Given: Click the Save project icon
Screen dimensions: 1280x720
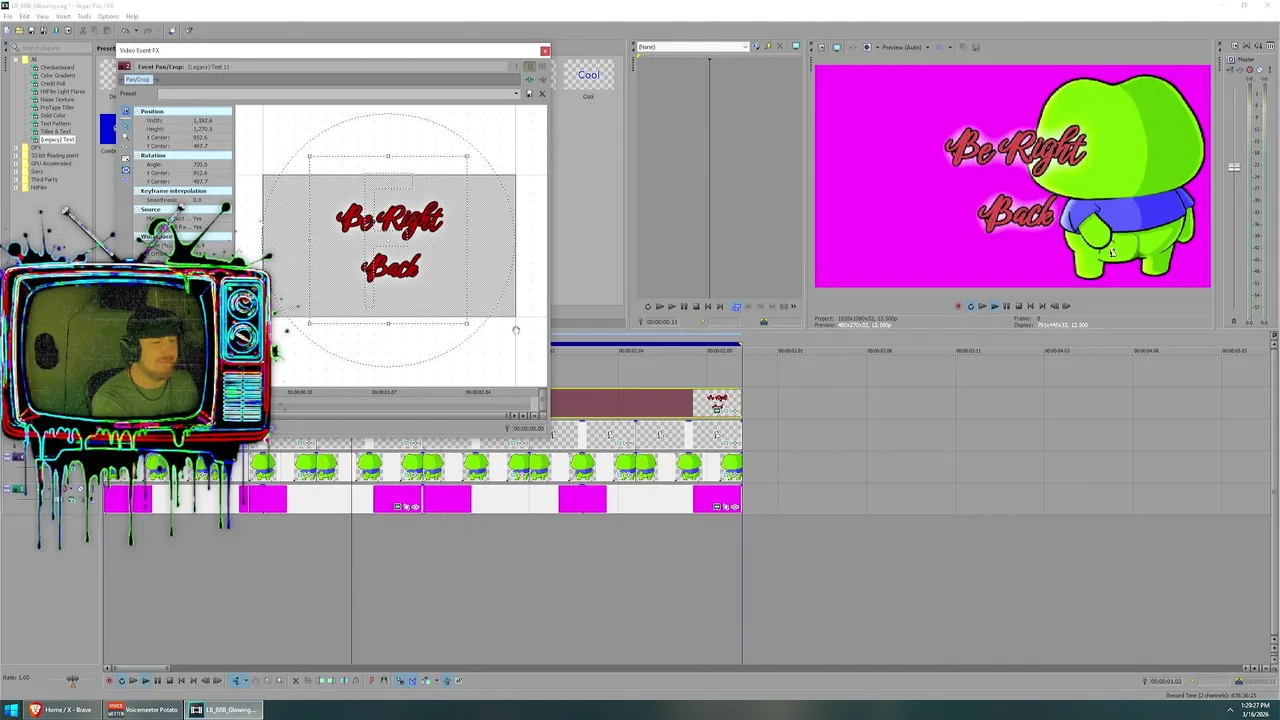Looking at the screenshot, I should [31, 30].
